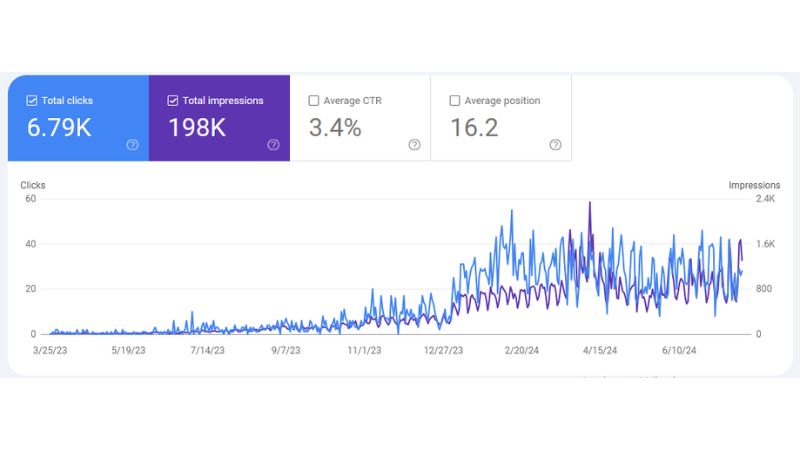Select the 6.79K total clicks value
The height and width of the screenshot is (450, 800).
pos(59,128)
